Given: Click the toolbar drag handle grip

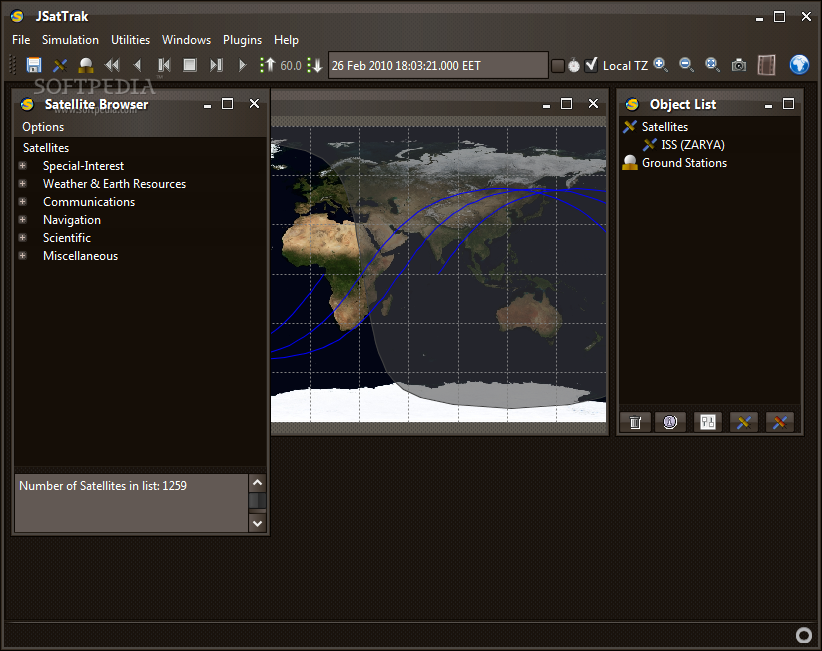Looking at the screenshot, I should tap(13, 65).
